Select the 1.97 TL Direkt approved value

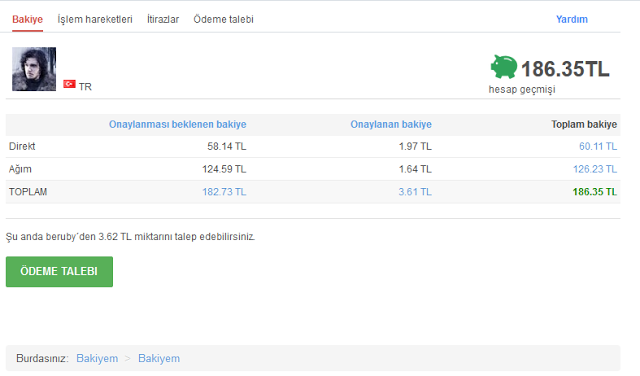point(415,146)
